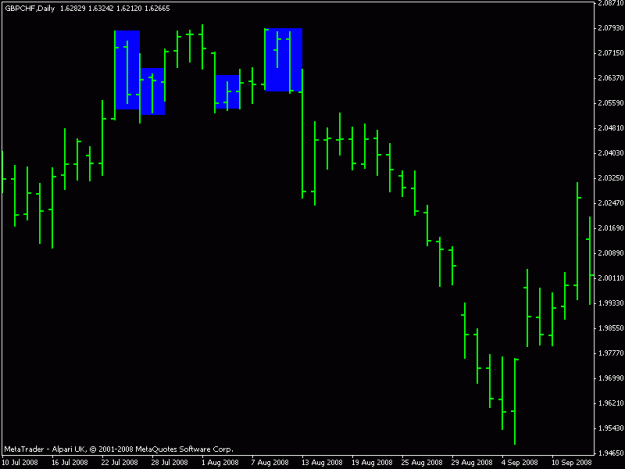This screenshot has width=625, height=469.
Task: Click the 1.98550 price axis label
Action: 610,328
